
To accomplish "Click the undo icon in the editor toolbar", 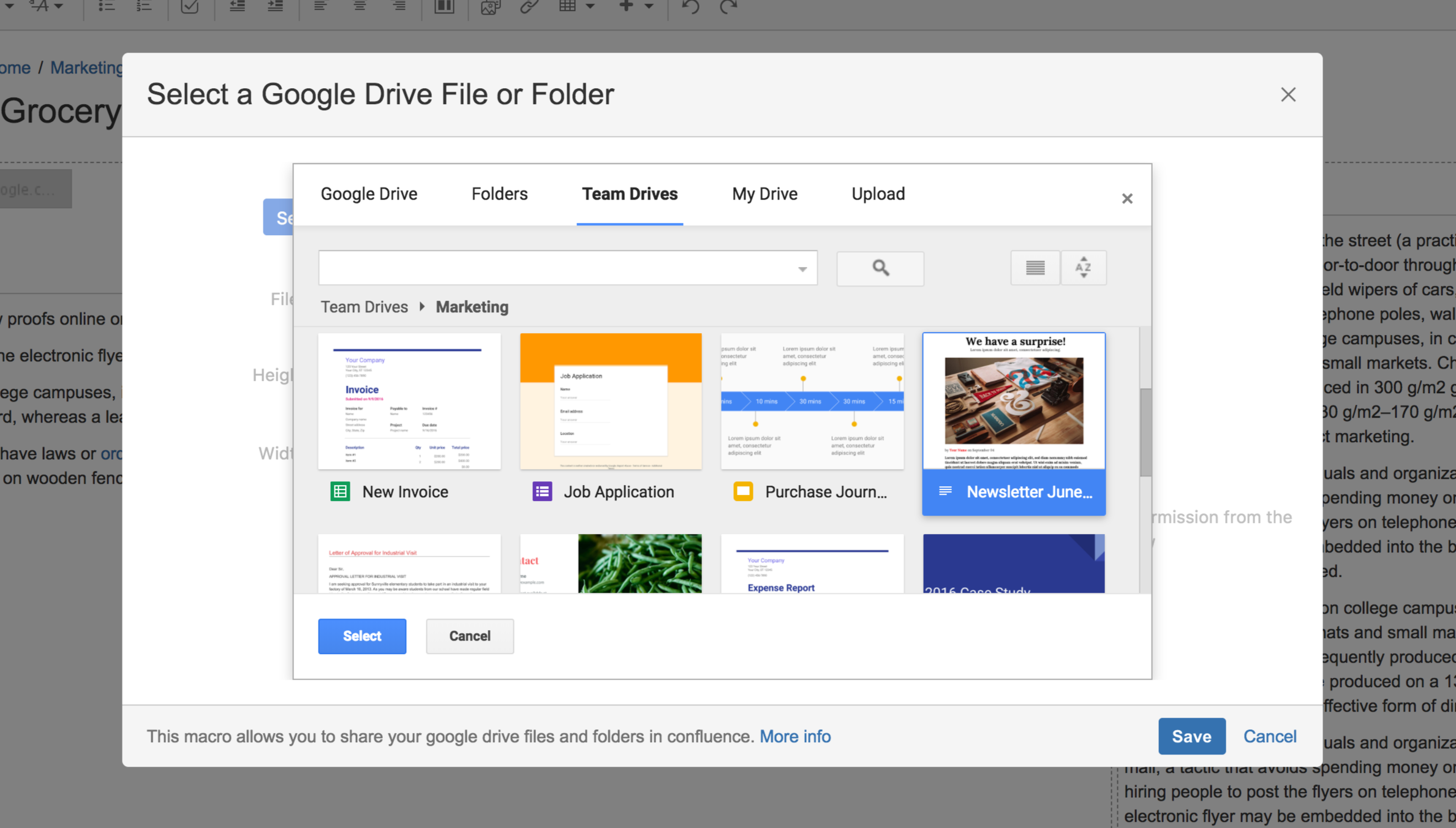I will coord(690,7).
